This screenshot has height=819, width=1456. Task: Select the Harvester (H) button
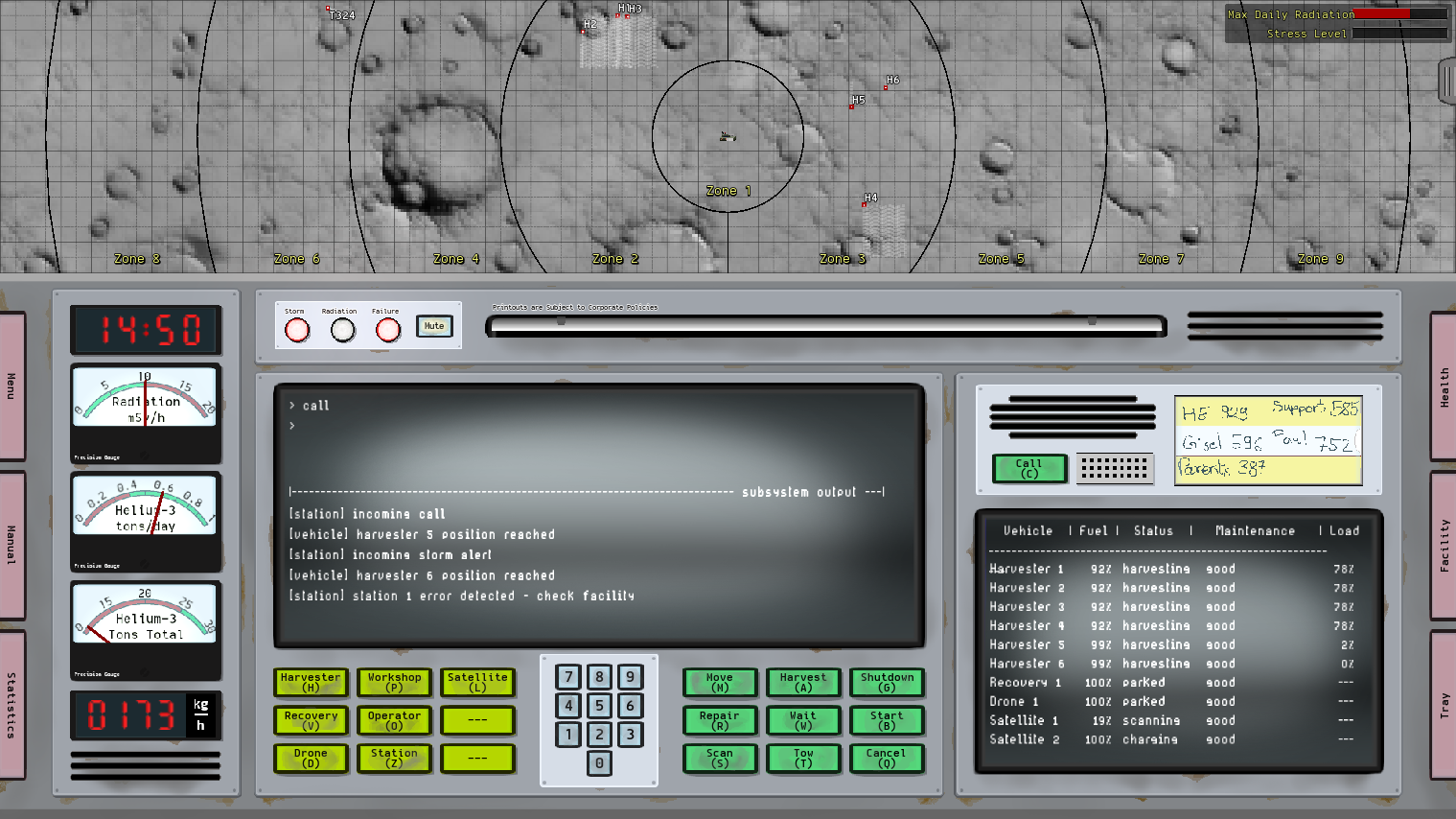click(311, 682)
